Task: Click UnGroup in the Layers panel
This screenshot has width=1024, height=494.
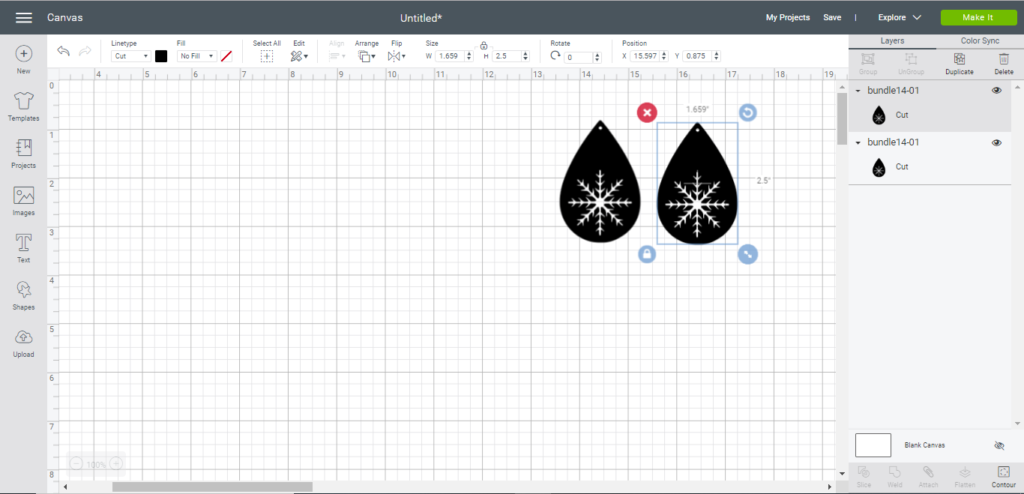Action: point(911,63)
